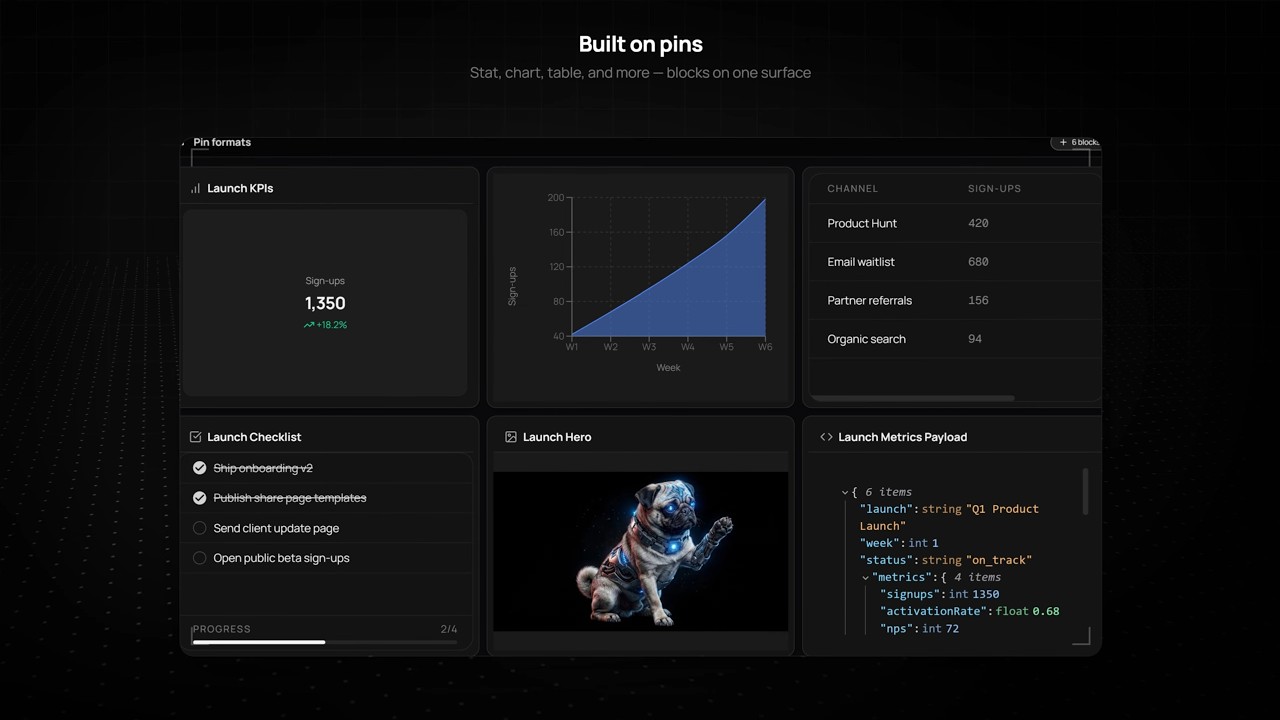
Task: Click the horizontal scrollbar under the channel table
Action: tap(912, 398)
